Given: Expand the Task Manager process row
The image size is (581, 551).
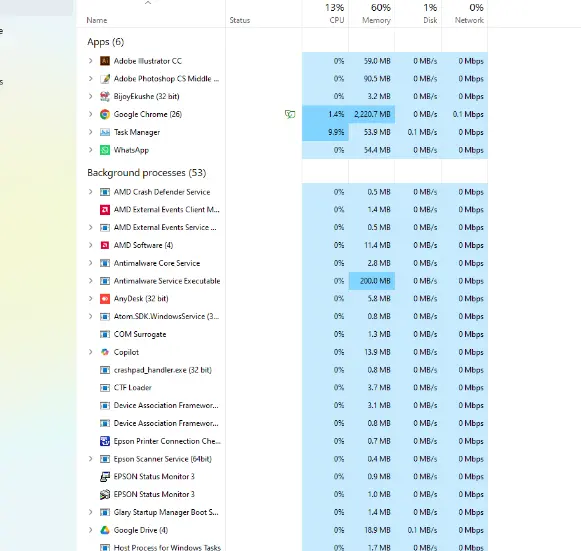Looking at the screenshot, I should pyautogui.click(x=90, y=132).
